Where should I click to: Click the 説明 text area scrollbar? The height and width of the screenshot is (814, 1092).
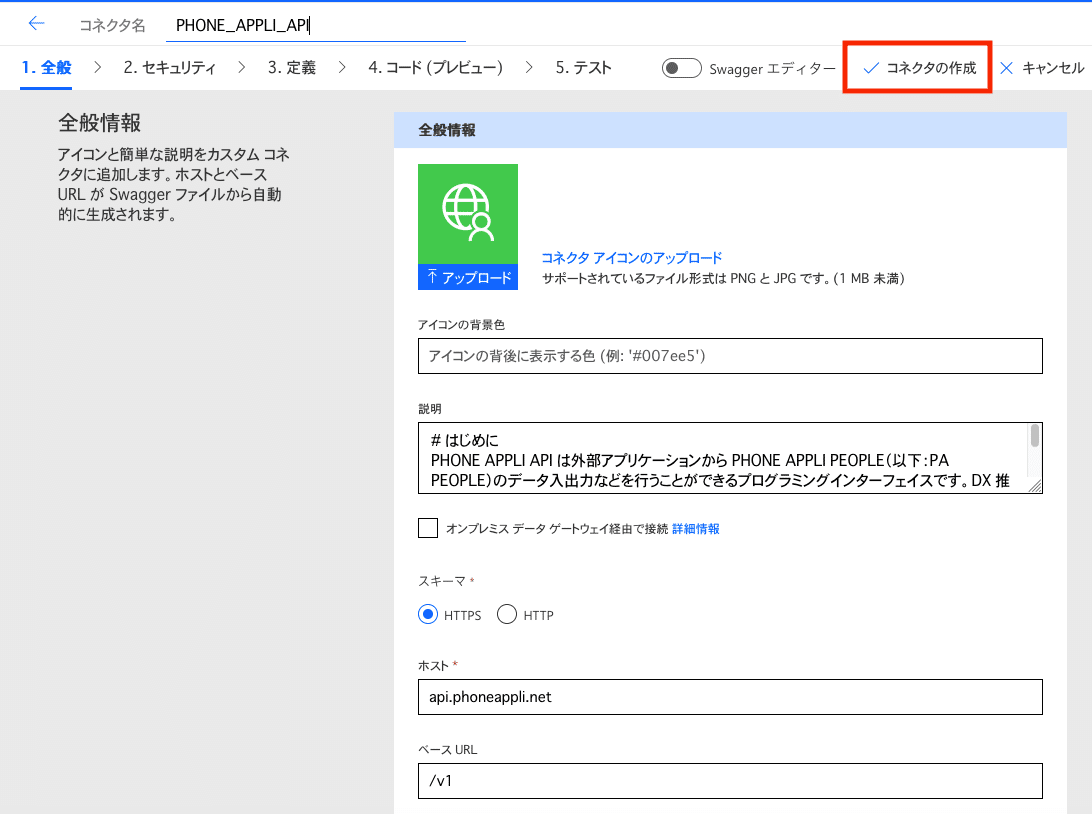(1035, 436)
